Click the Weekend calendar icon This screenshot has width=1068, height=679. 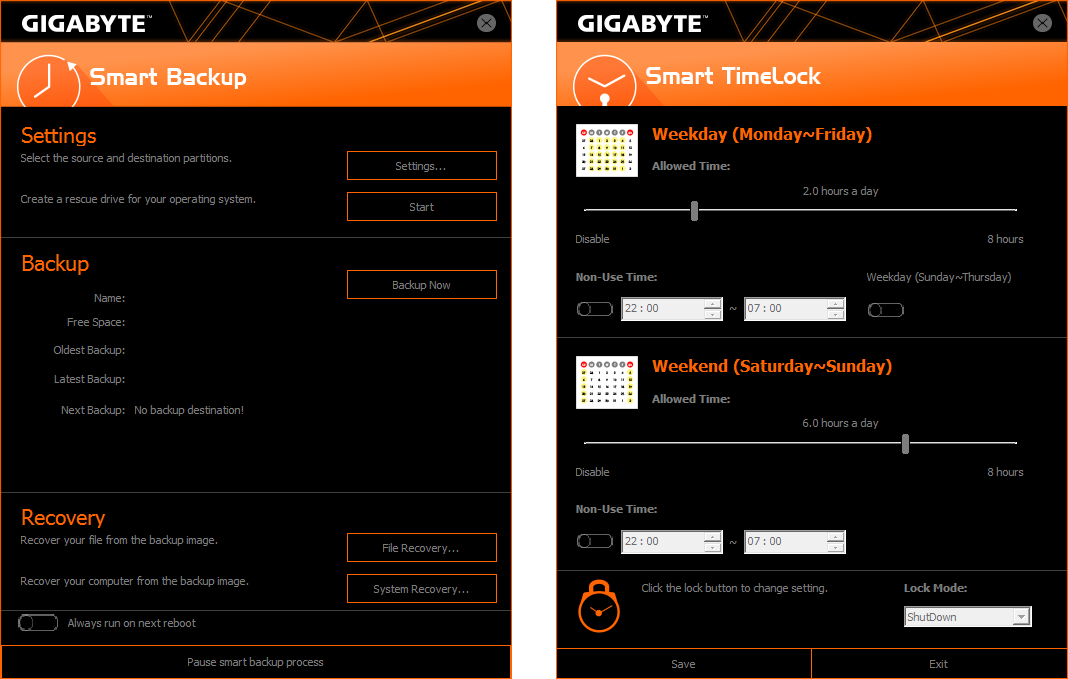click(x=607, y=383)
